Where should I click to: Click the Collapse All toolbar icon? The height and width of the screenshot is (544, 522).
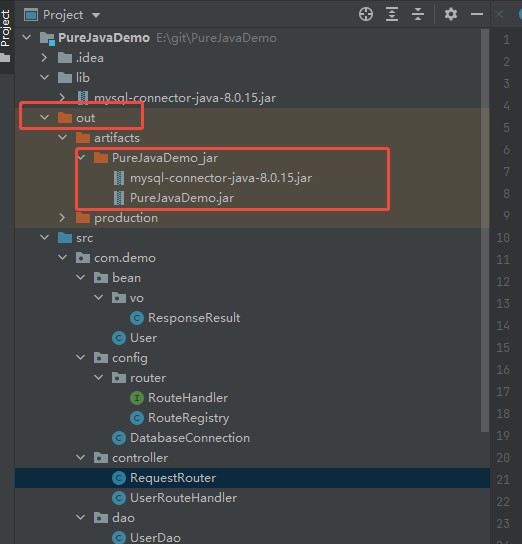click(x=418, y=15)
